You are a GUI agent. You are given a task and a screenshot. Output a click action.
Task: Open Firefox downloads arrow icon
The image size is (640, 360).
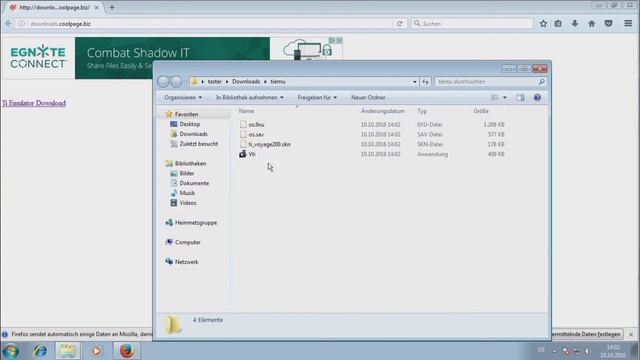(575, 24)
